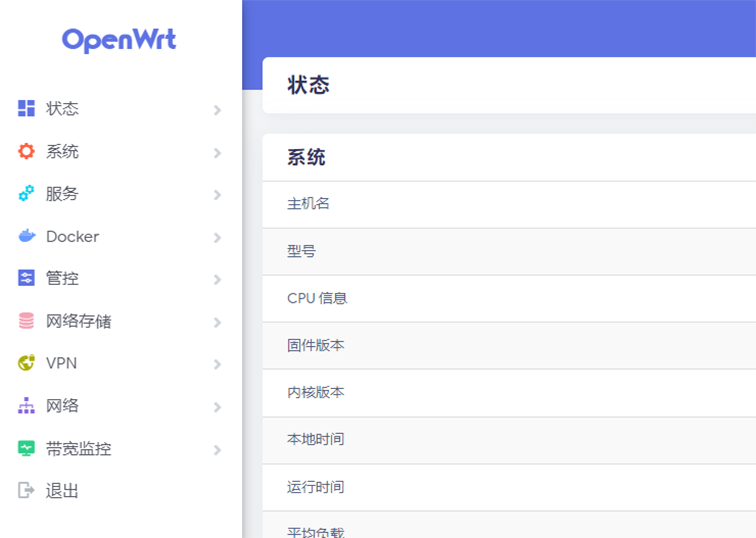Click the 状态 dashboard icon
This screenshot has width=756, height=538.
tap(26, 108)
